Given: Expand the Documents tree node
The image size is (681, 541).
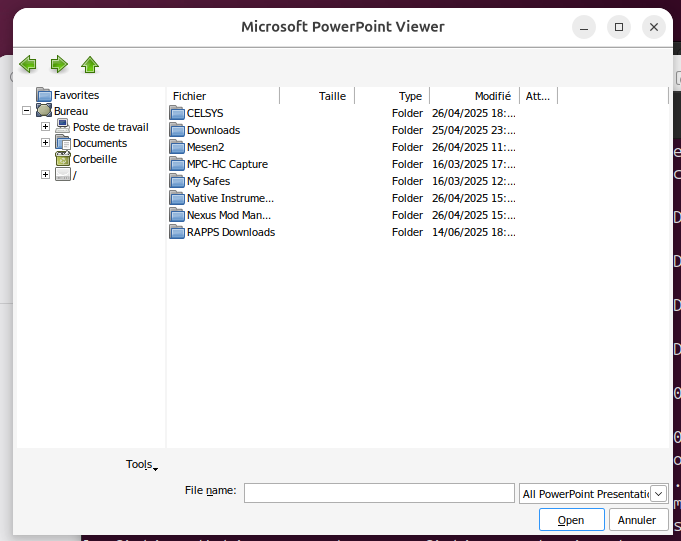Looking at the screenshot, I should point(45,142).
